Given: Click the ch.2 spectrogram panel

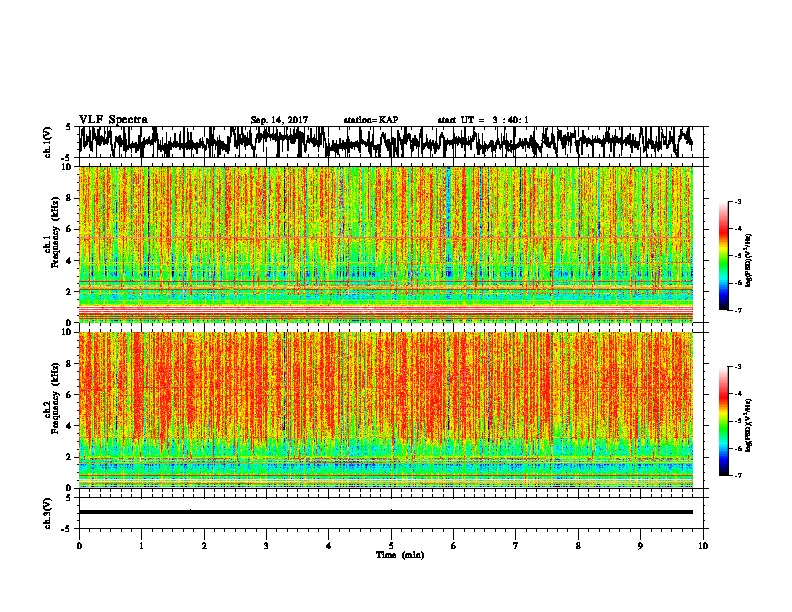Looking at the screenshot, I should 386,410.
